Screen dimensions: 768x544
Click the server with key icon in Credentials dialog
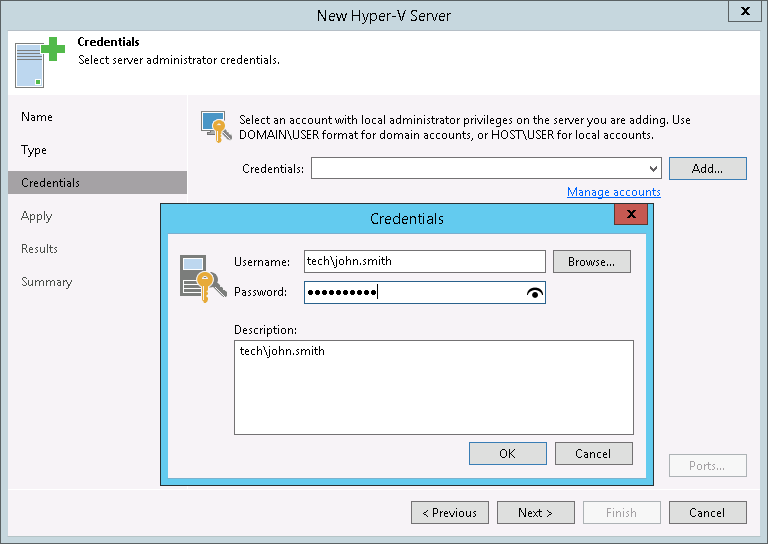pyautogui.click(x=203, y=279)
